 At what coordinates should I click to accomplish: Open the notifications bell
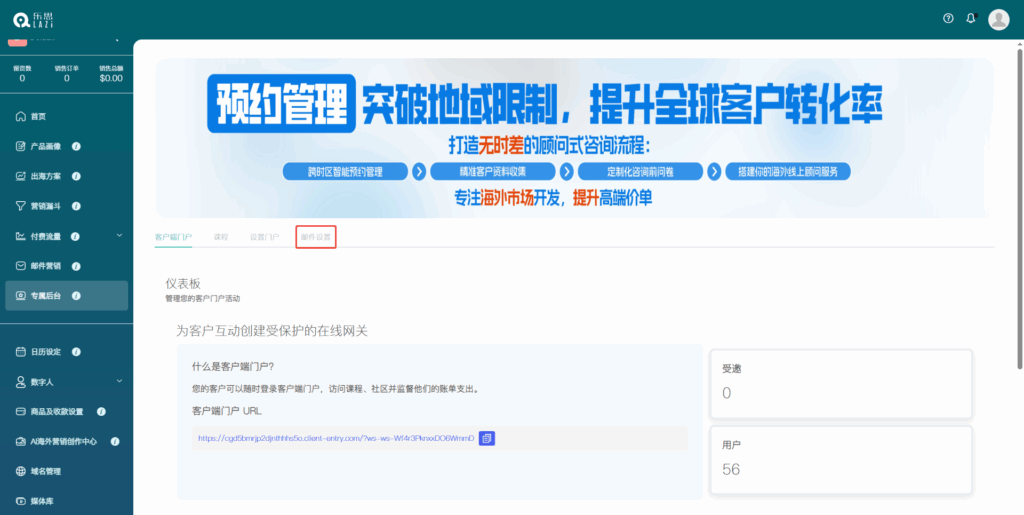coord(970,19)
